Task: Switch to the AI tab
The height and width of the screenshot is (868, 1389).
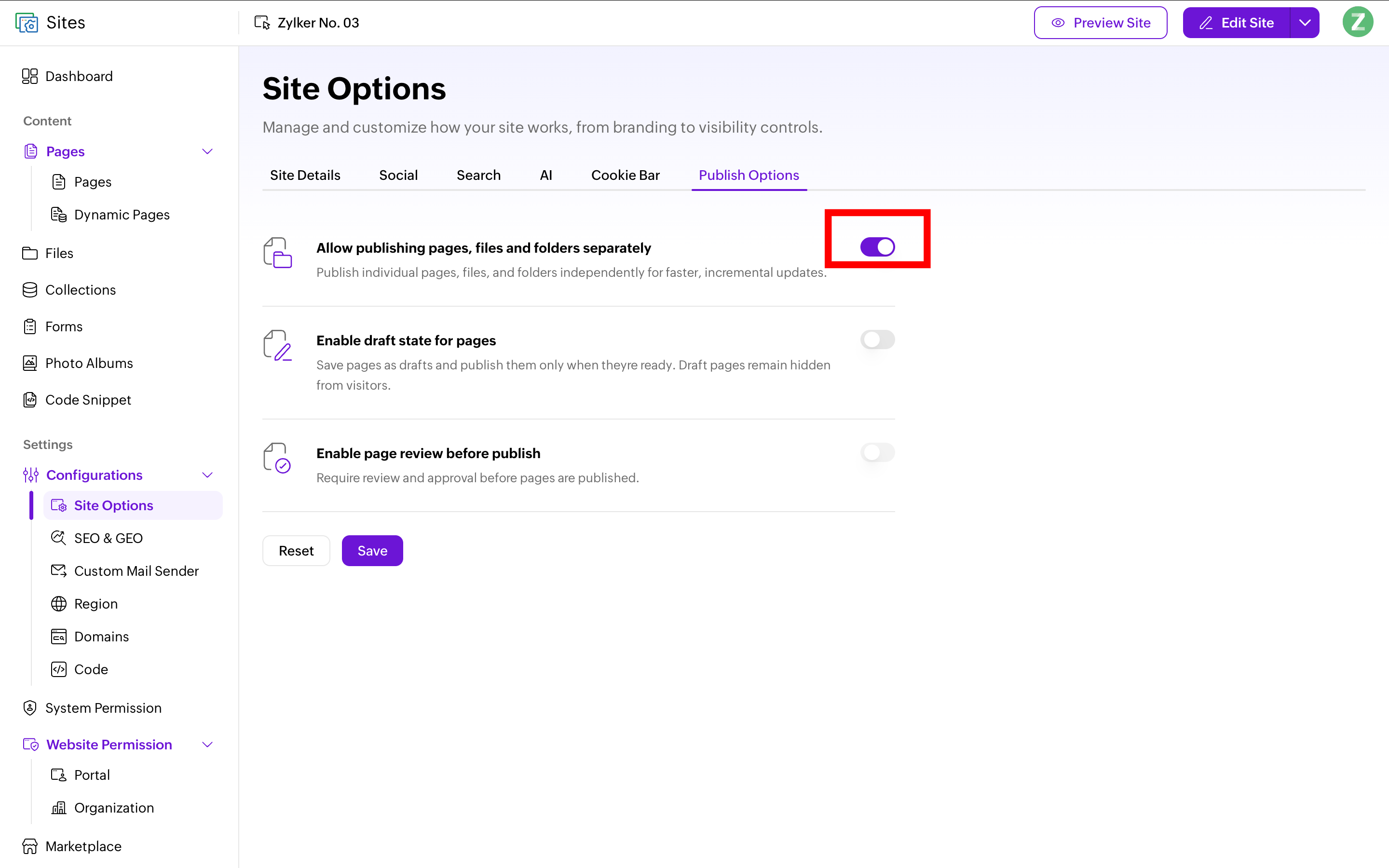Action: 546,175
